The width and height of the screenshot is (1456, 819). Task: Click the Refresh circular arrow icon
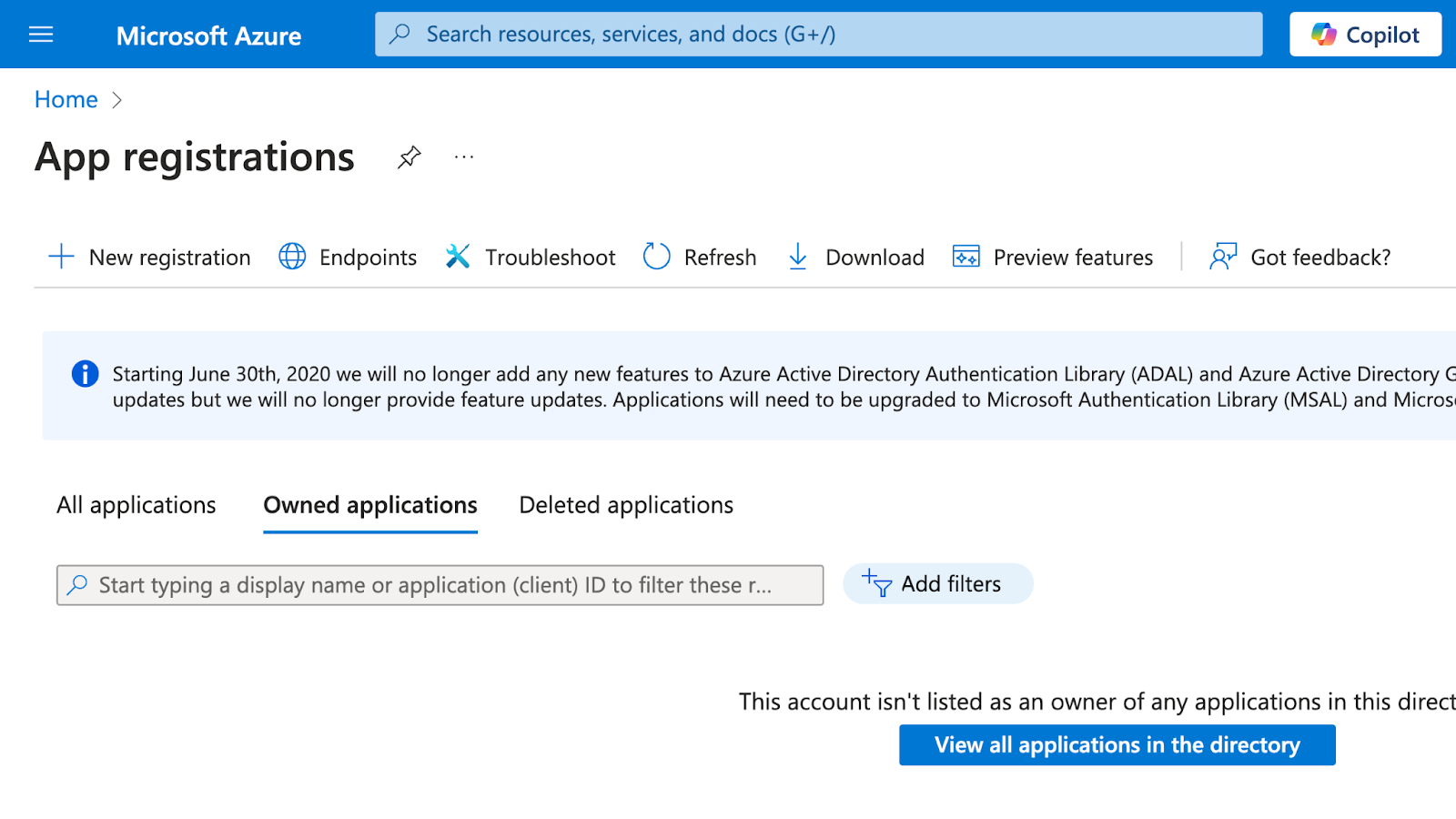656,257
